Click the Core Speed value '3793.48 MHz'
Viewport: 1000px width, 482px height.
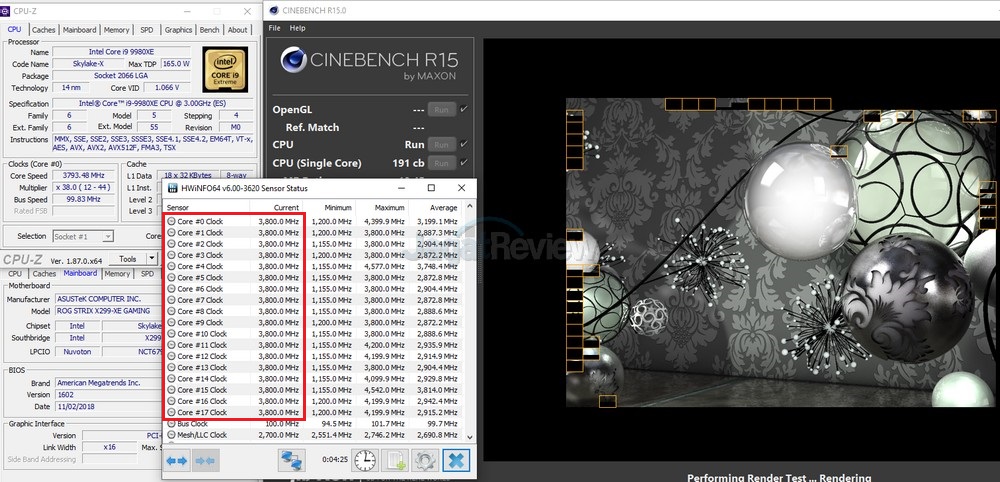coord(83,175)
